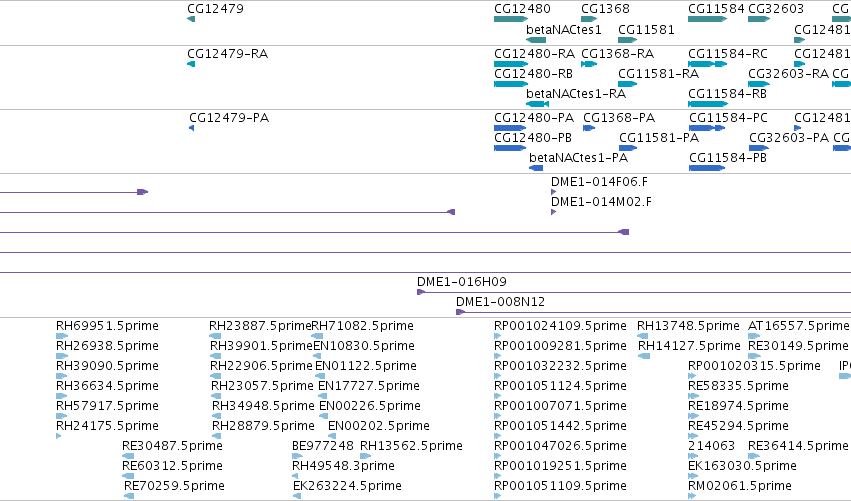The width and height of the screenshot is (851, 501).
Task: Select the CG11584-RB transcript bar
Action: coord(708,104)
